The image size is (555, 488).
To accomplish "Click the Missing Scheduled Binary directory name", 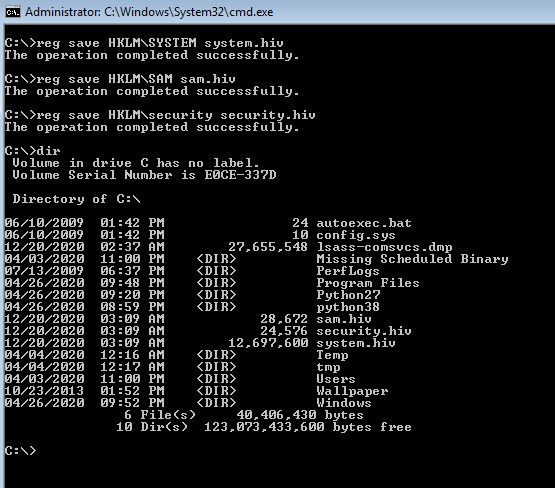I will tap(412, 259).
